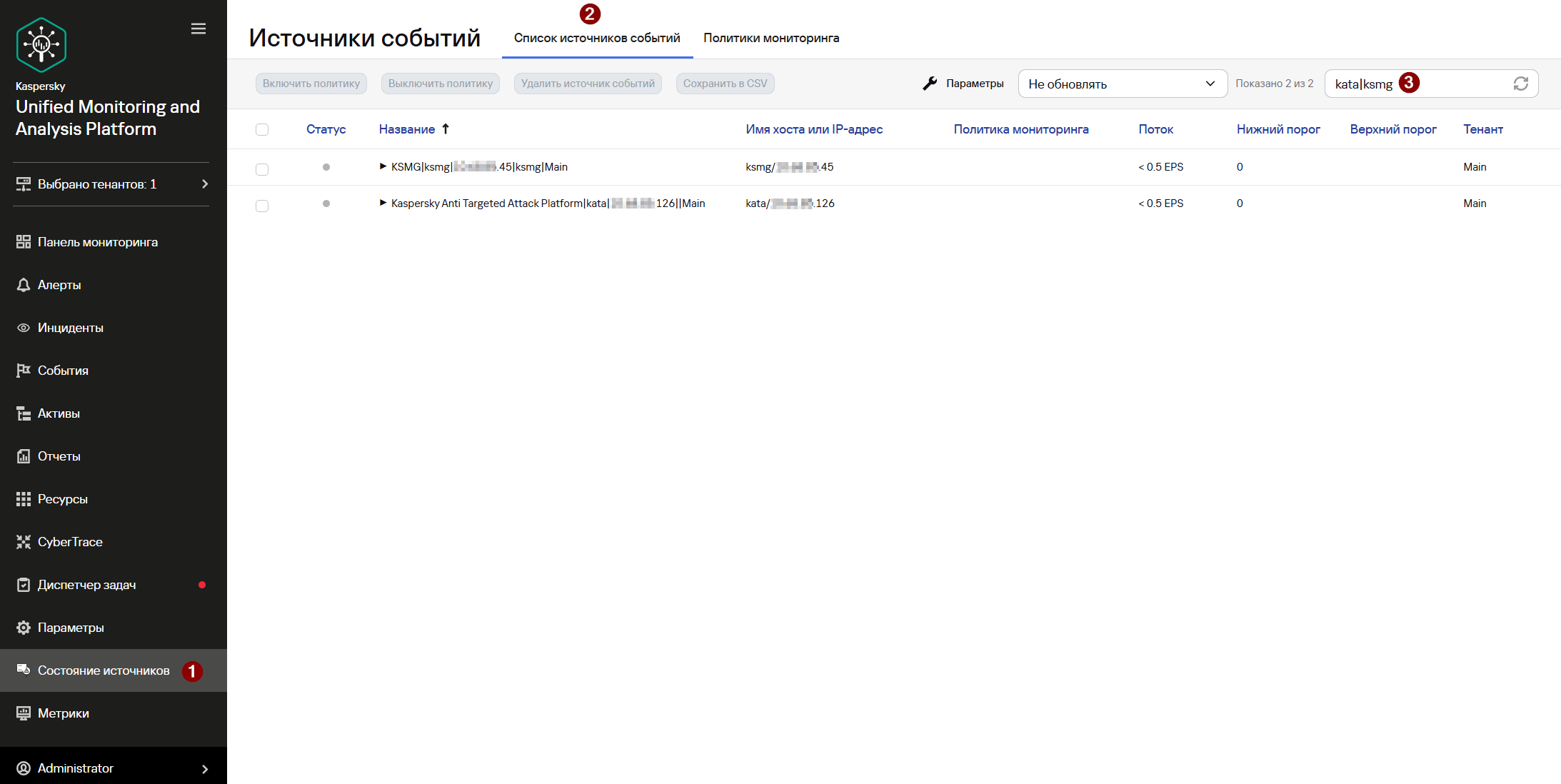The image size is (1561, 784).
Task: Click the Диспетчер задач clipboard icon
Action: (x=24, y=585)
